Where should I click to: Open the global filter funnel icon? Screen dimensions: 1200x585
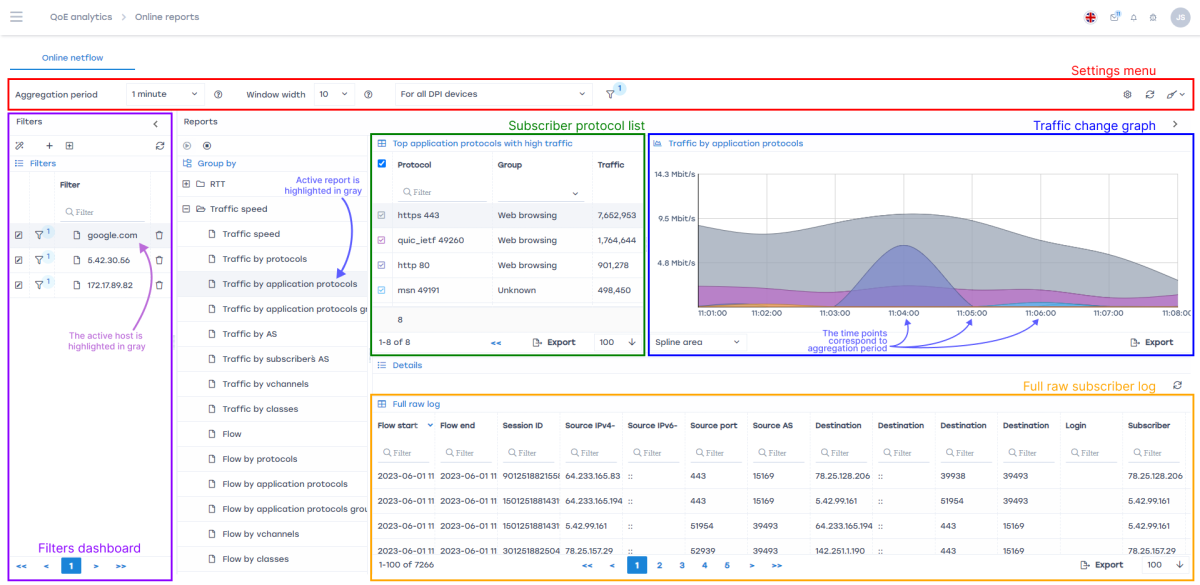pyautogui.click(x=610, y=94)
